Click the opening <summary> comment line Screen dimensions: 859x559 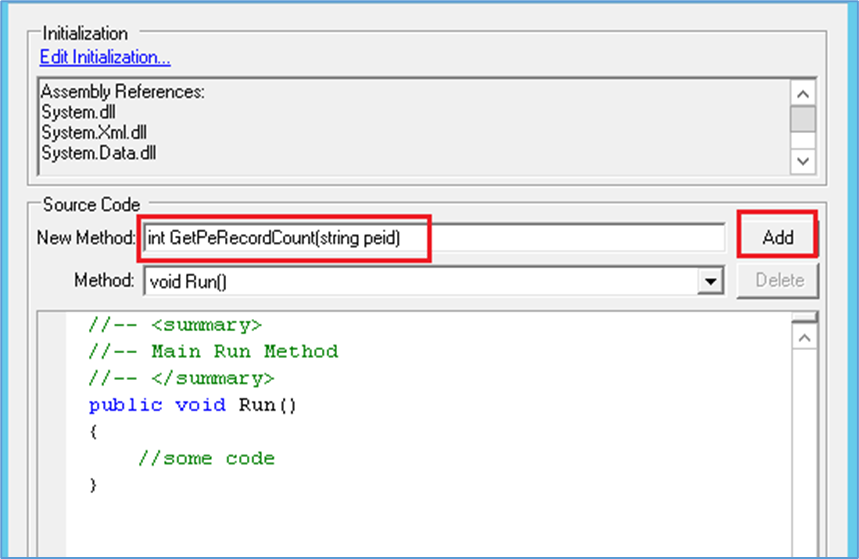click(x=175, y=324)
